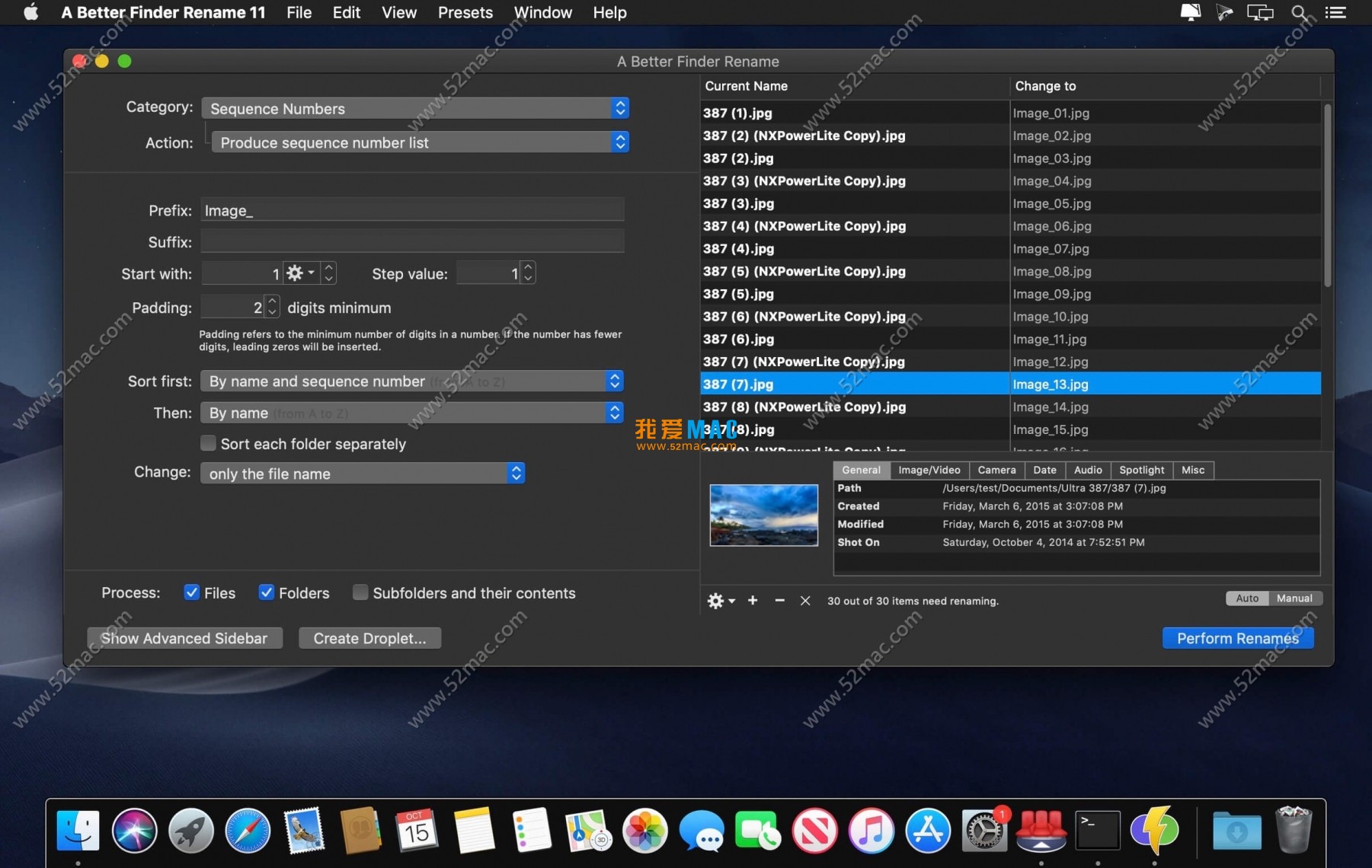Viewport: 1372px width, 868px height.
Task: Open Safari compass icon in Dock
Action: pyautogui.click(x=248, y=830)
